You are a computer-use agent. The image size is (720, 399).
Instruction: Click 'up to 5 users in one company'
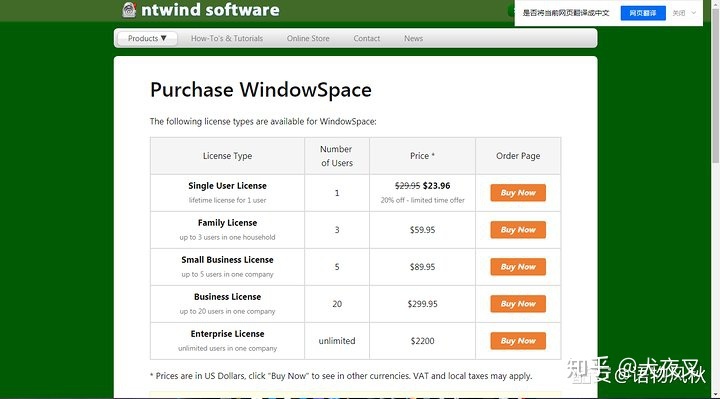point(227,274)
